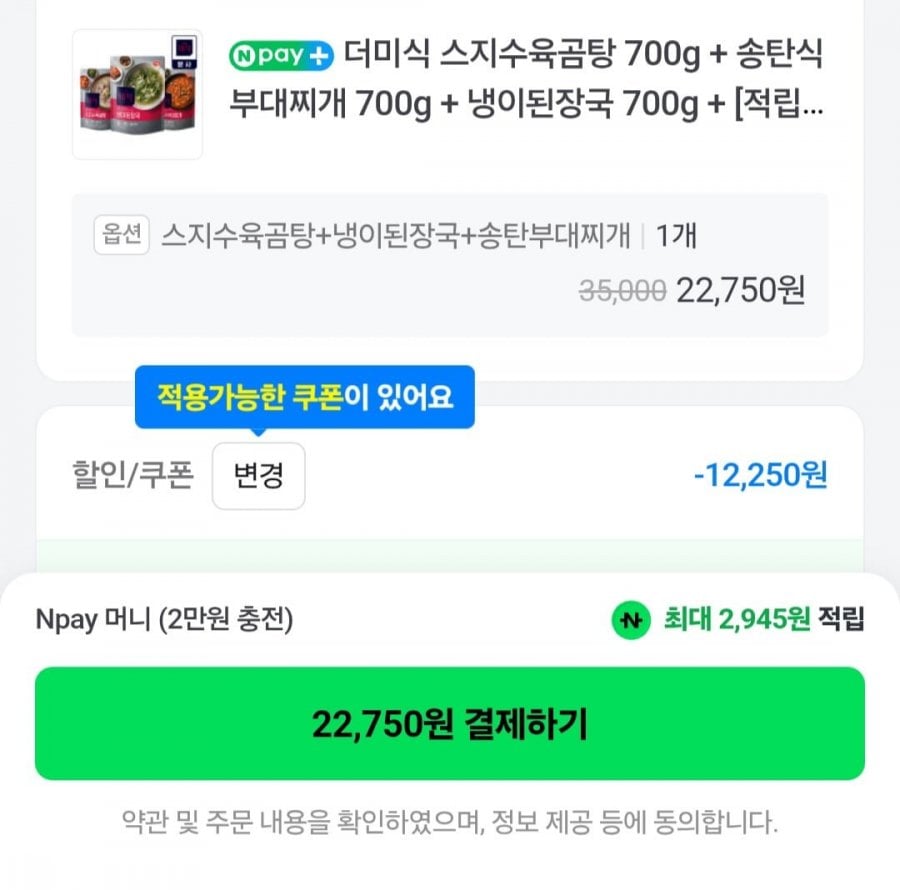Image resolution: width=900 pixels, height=890 pixels.
Task: Tap the small badge on the product thumbnail corner
Action: (184, 52)
